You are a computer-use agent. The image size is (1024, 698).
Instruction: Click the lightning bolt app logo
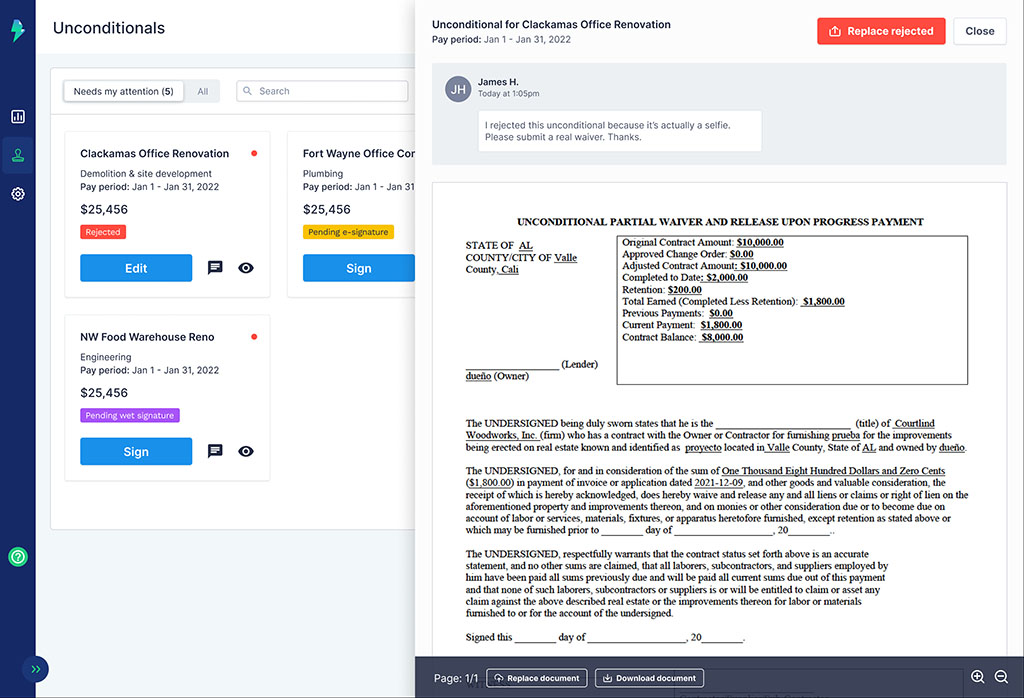pyautogui.click(x=18, y=31)
